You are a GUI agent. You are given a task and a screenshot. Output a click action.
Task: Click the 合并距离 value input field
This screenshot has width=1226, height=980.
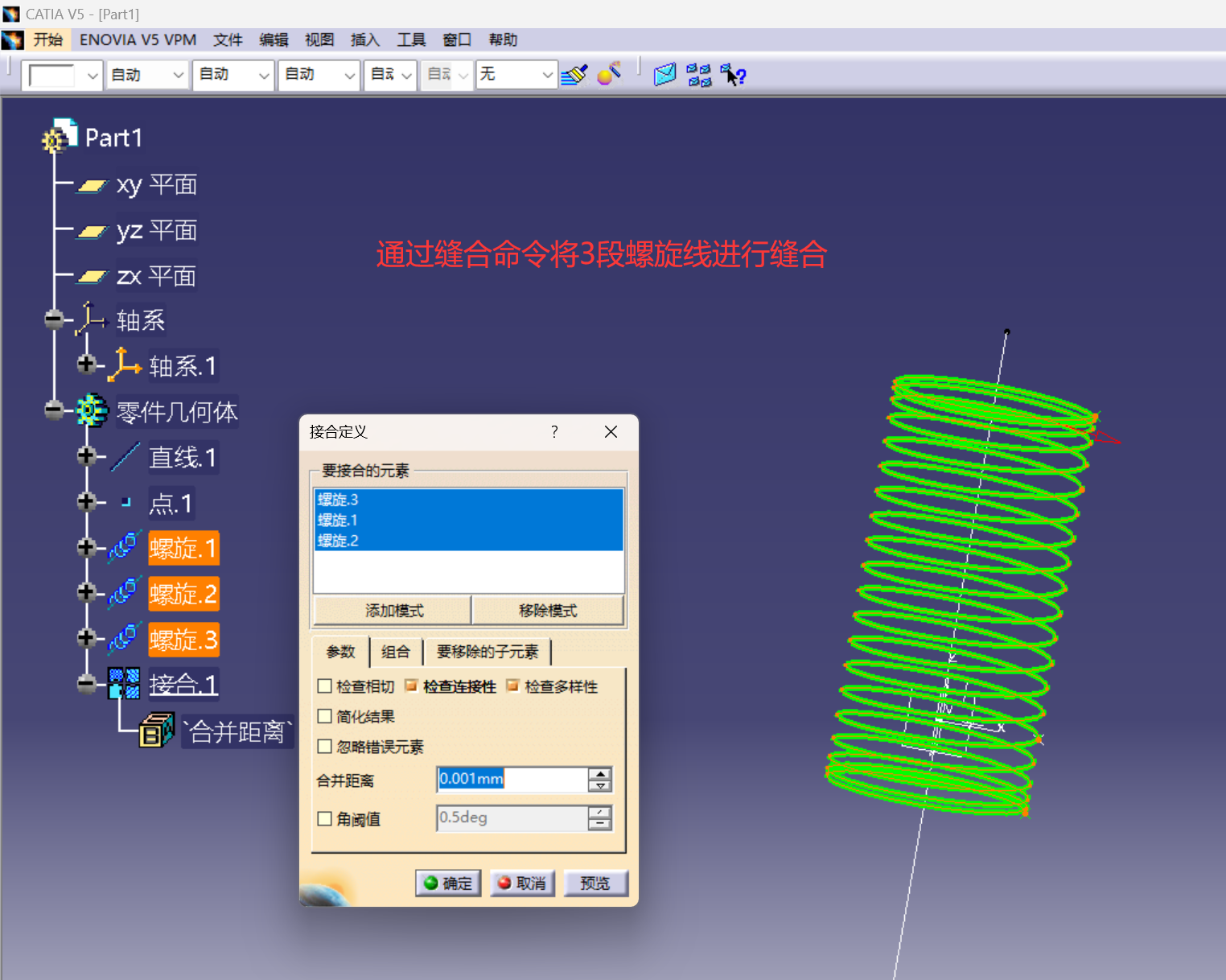512,779
